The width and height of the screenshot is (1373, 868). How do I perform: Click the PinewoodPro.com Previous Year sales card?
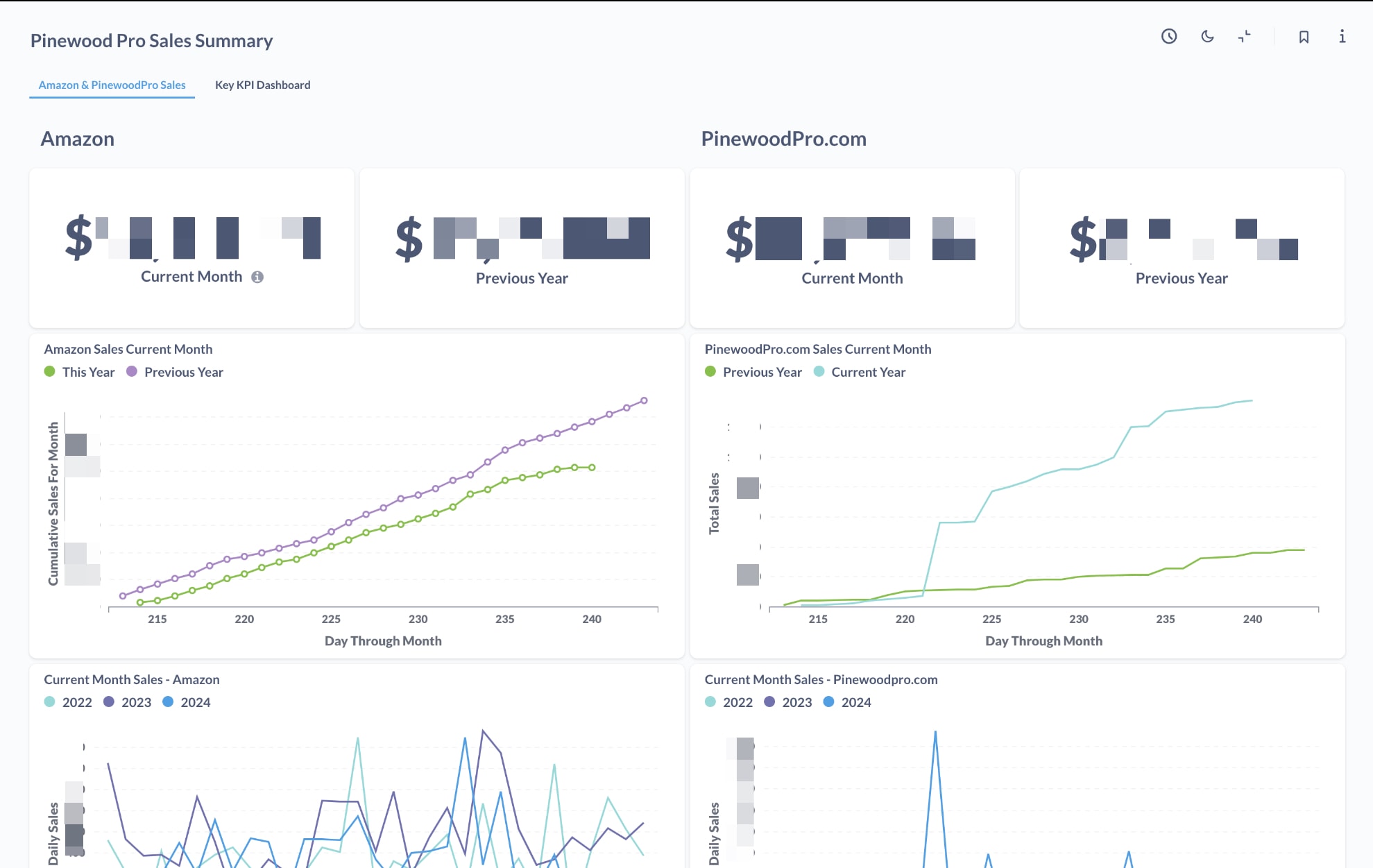click(x=1182, y=248)
